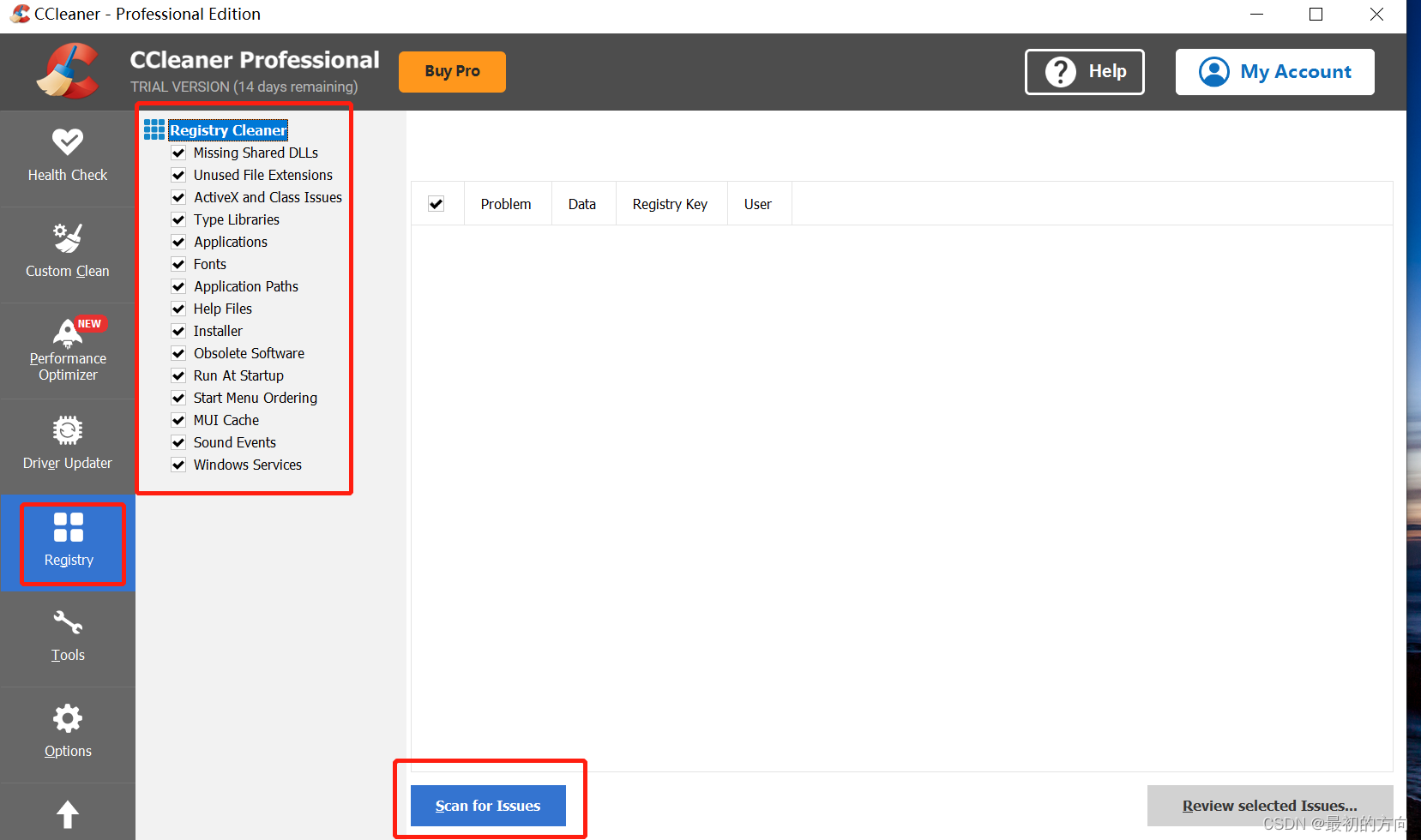Click Obsolete Software label text
The image size is (1421, 840).
point(249,353)
